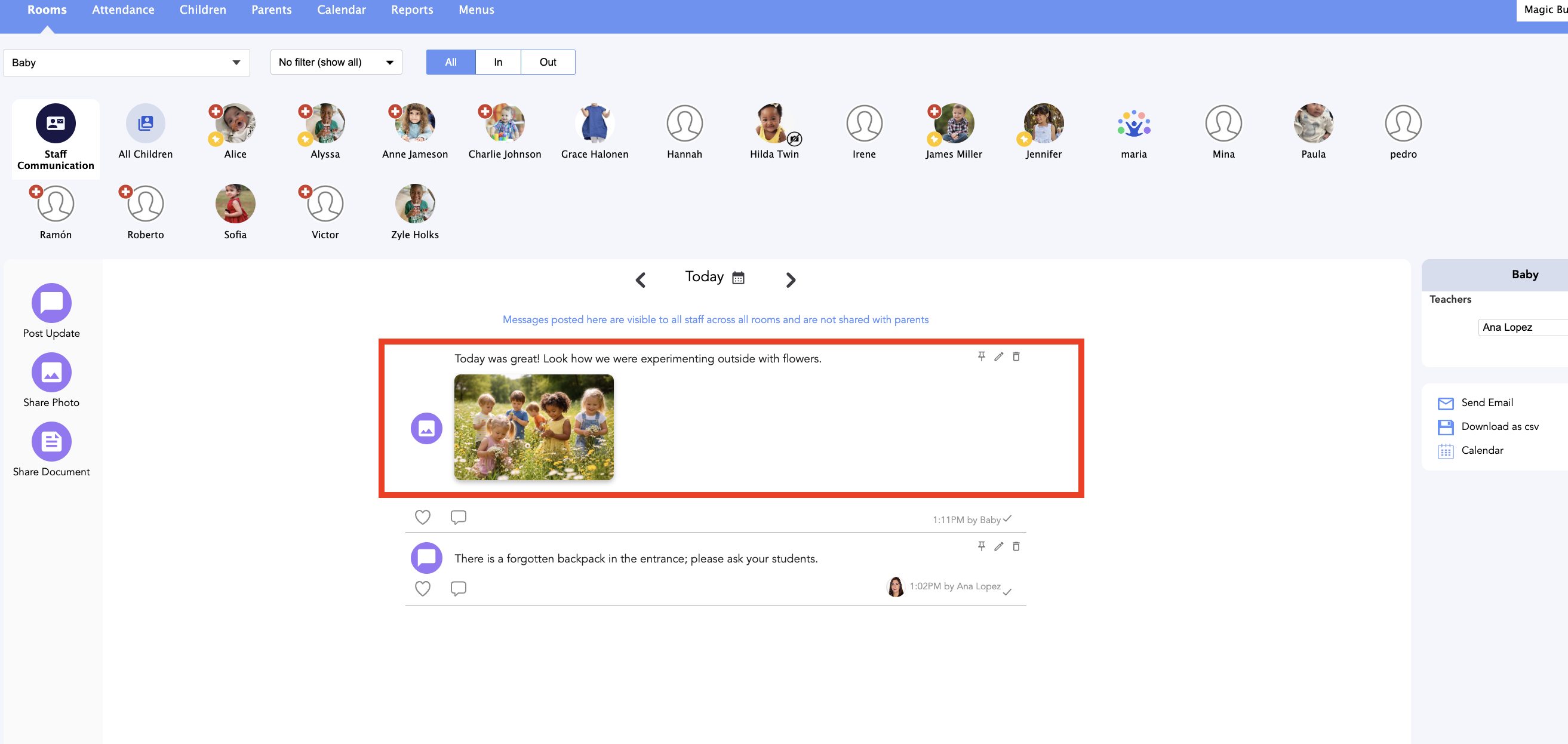This screenshot has height=744, width=1568.
Task: Open the calendar date picker icon
Action: click(x=739, y=278)
